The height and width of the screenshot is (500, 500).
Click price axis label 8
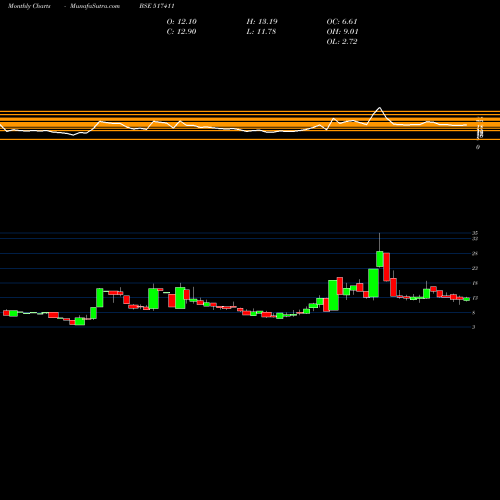point(474,313)
